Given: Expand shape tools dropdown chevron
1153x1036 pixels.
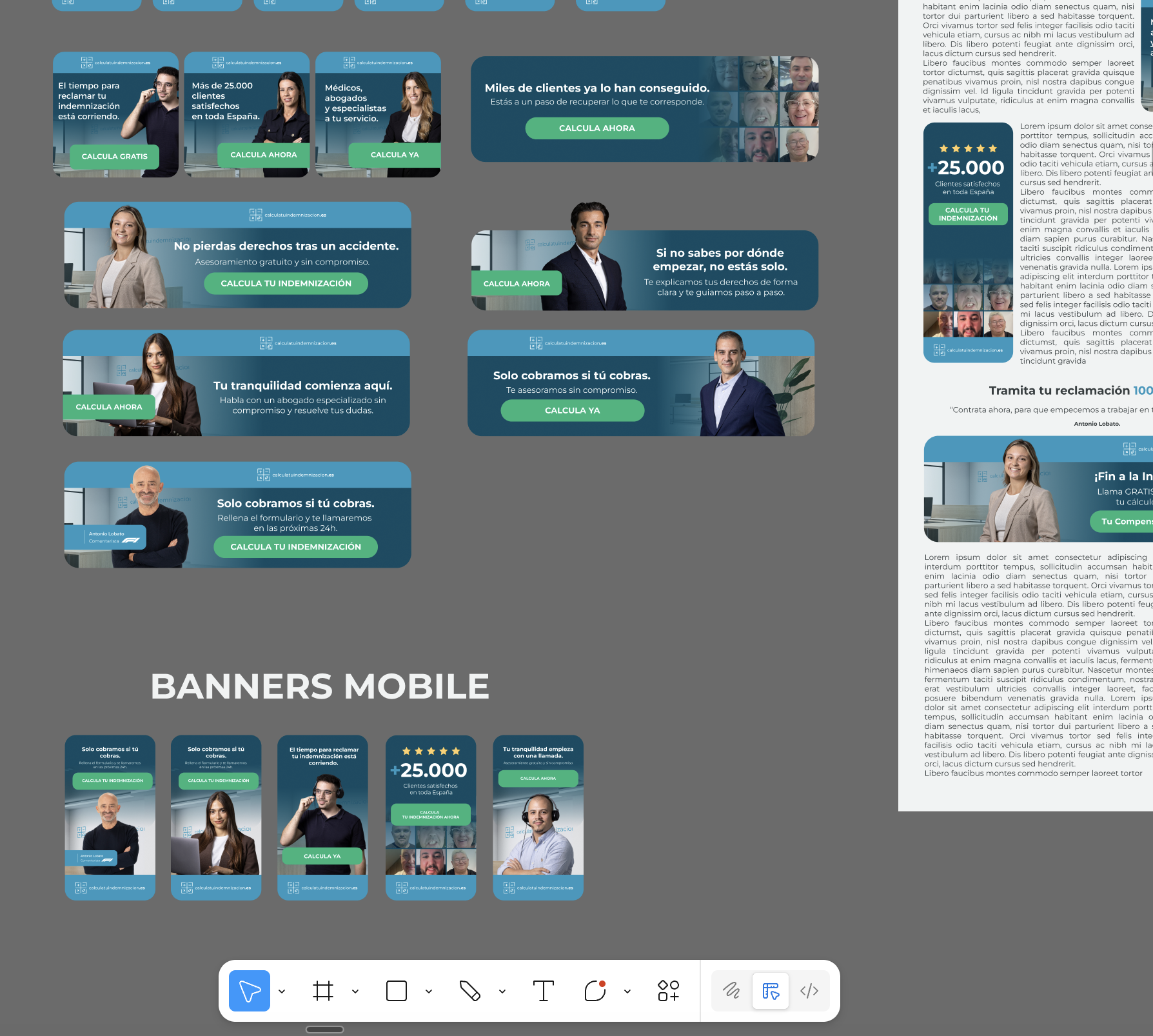Looking at the screenshot, I should click(x=429, y=991).
